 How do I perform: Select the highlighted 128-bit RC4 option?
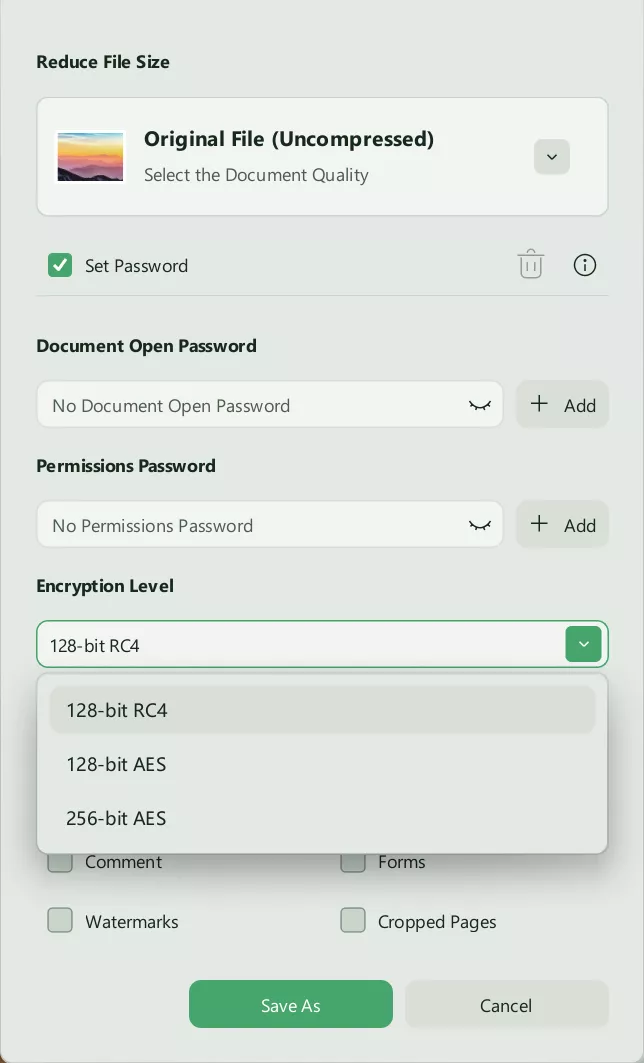point(116,710)
